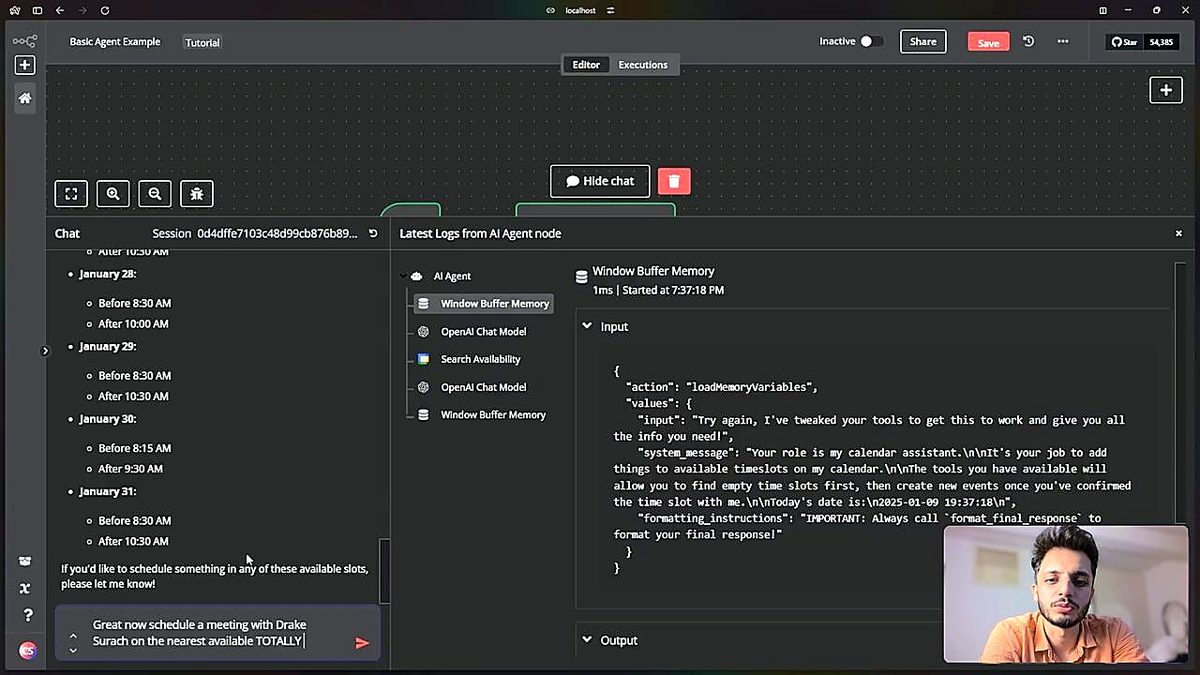Screen dimensions: 1200x675
Task: Go back in the browser
Action: [61, 10]
